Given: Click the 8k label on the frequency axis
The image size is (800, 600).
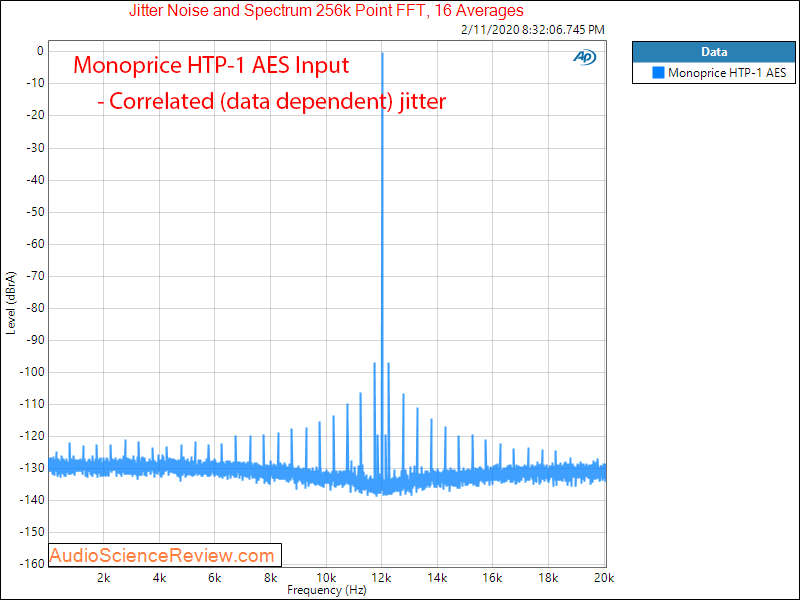Looking at the screenshot, I should (270, 578).
